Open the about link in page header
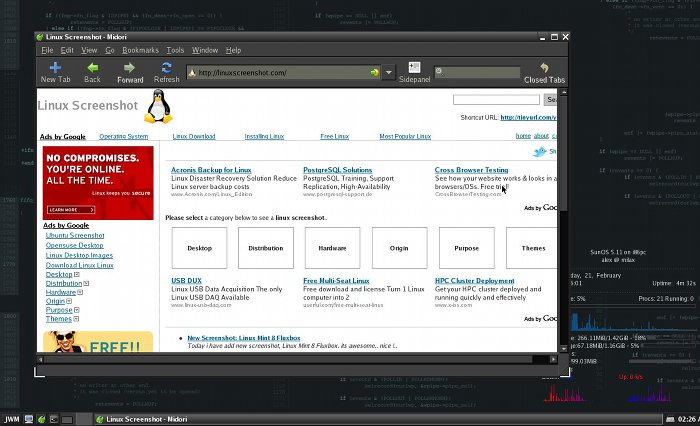Screen dimensions: 700x426 [x=541, y=136]
